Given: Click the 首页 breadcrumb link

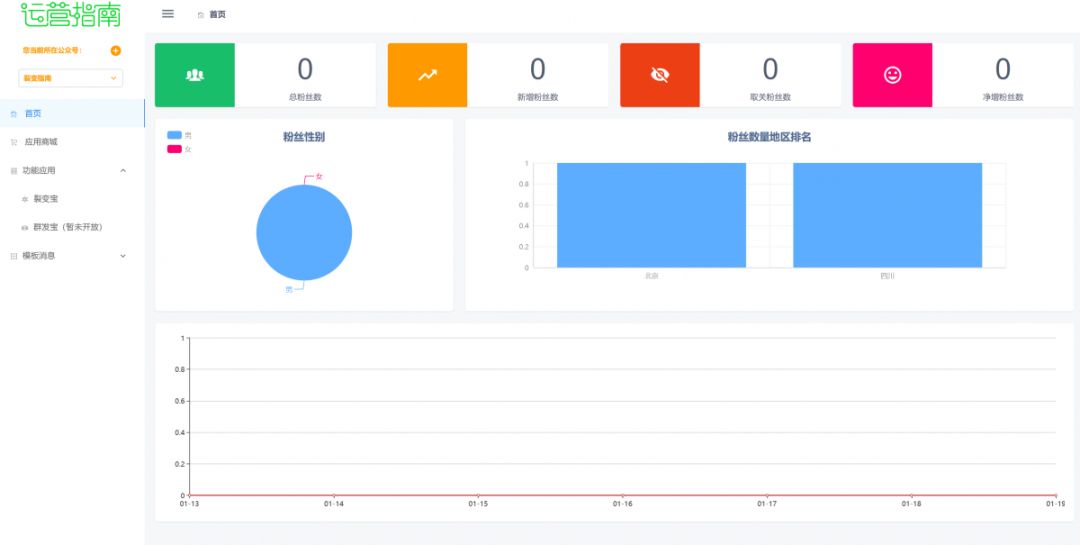Looking at the screenshot, I should (217, 15).
